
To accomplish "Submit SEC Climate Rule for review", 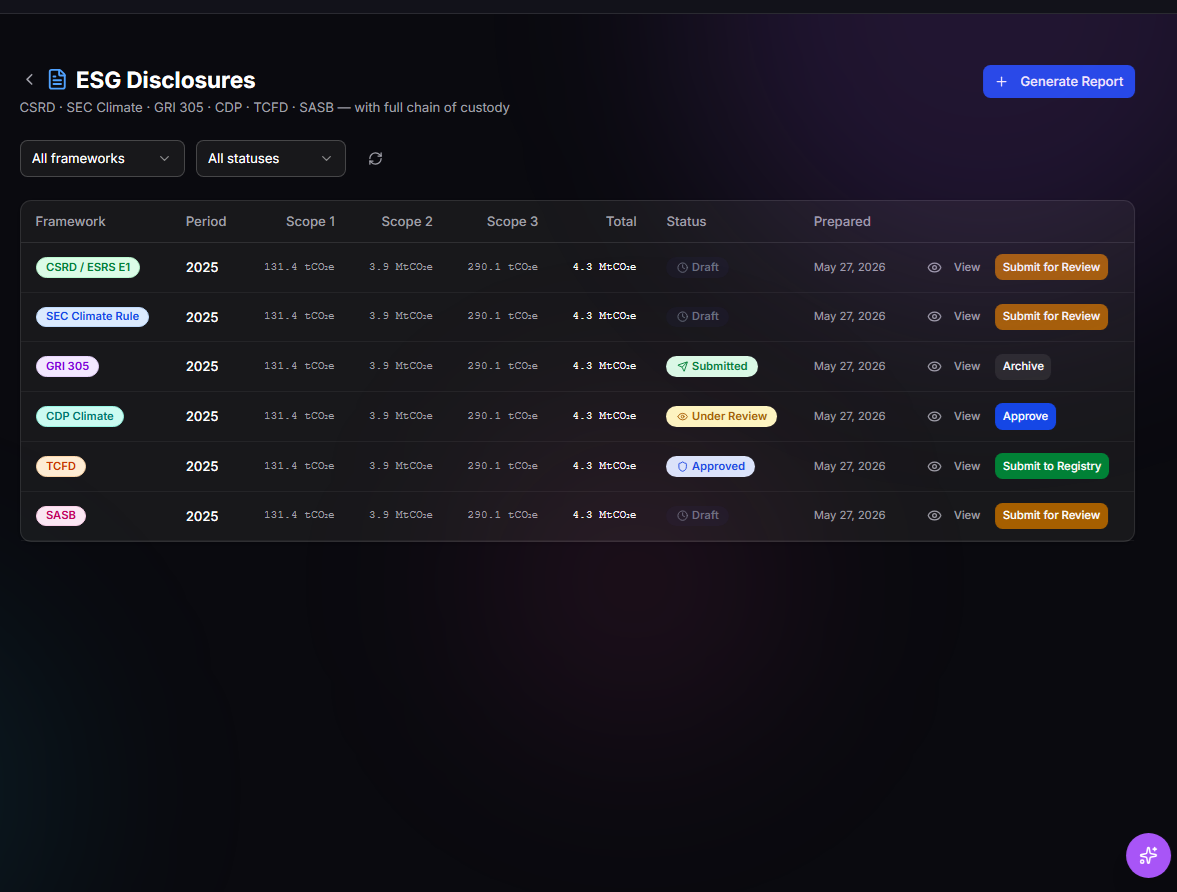I will pos(1051,317).
